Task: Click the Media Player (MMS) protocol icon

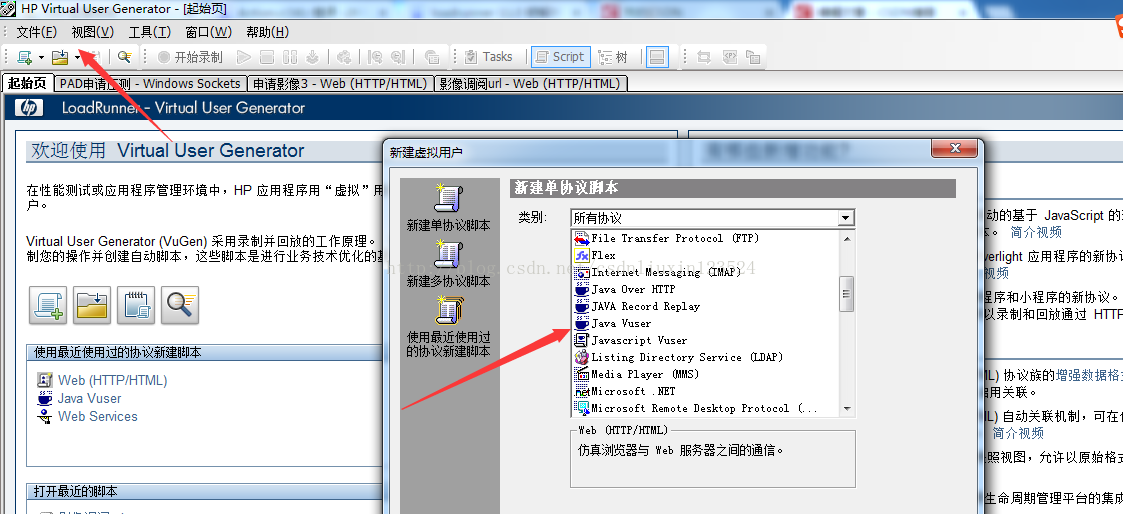Action: click(x=581, y=374)
